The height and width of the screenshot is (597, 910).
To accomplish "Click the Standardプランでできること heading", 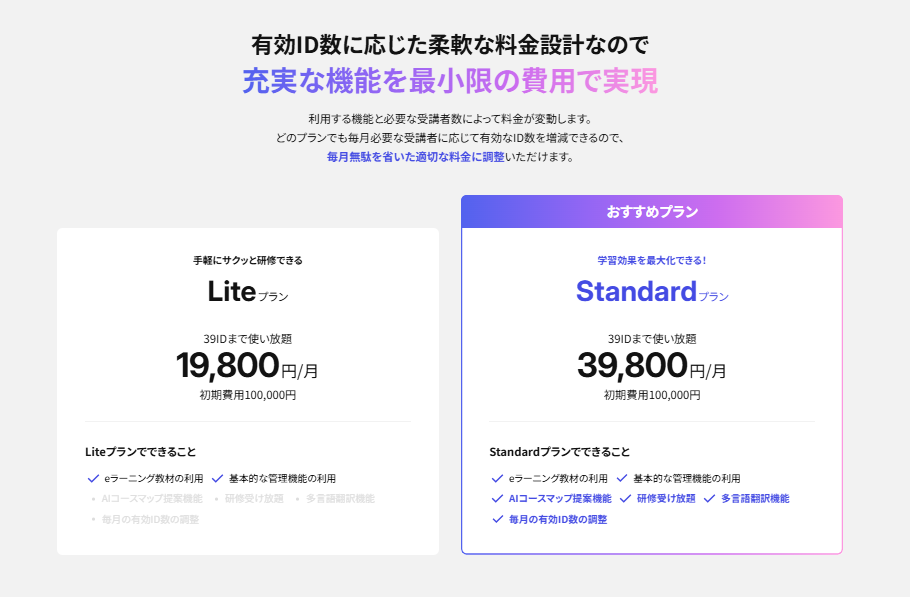I will tap(559, 452).
